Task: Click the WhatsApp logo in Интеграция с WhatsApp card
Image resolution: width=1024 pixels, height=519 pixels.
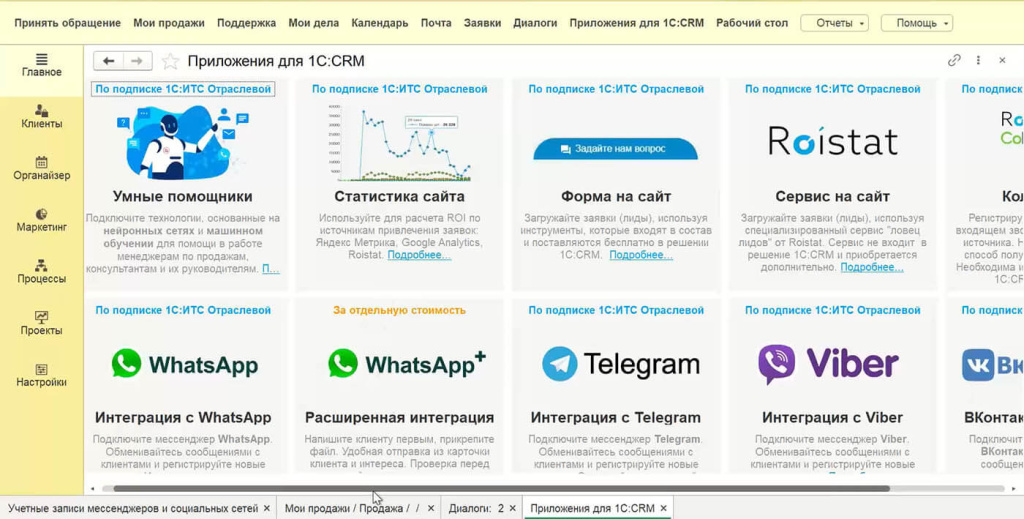Action: click(x=184, y=364)
